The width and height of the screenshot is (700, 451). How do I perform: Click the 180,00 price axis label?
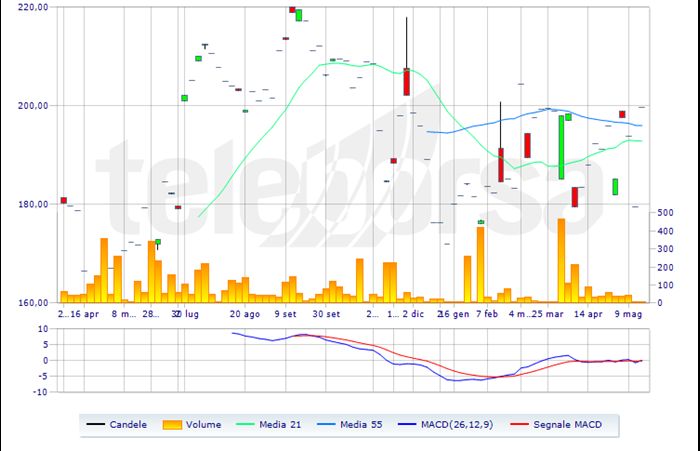click(33, 204)
